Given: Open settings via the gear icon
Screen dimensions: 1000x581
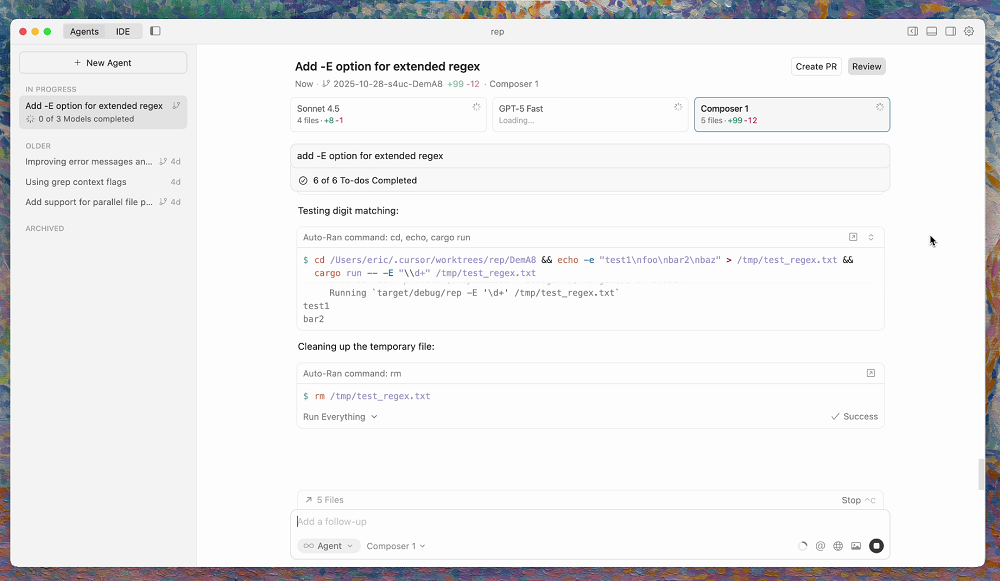Looking at the screenshot, I should tap(969, 31).
